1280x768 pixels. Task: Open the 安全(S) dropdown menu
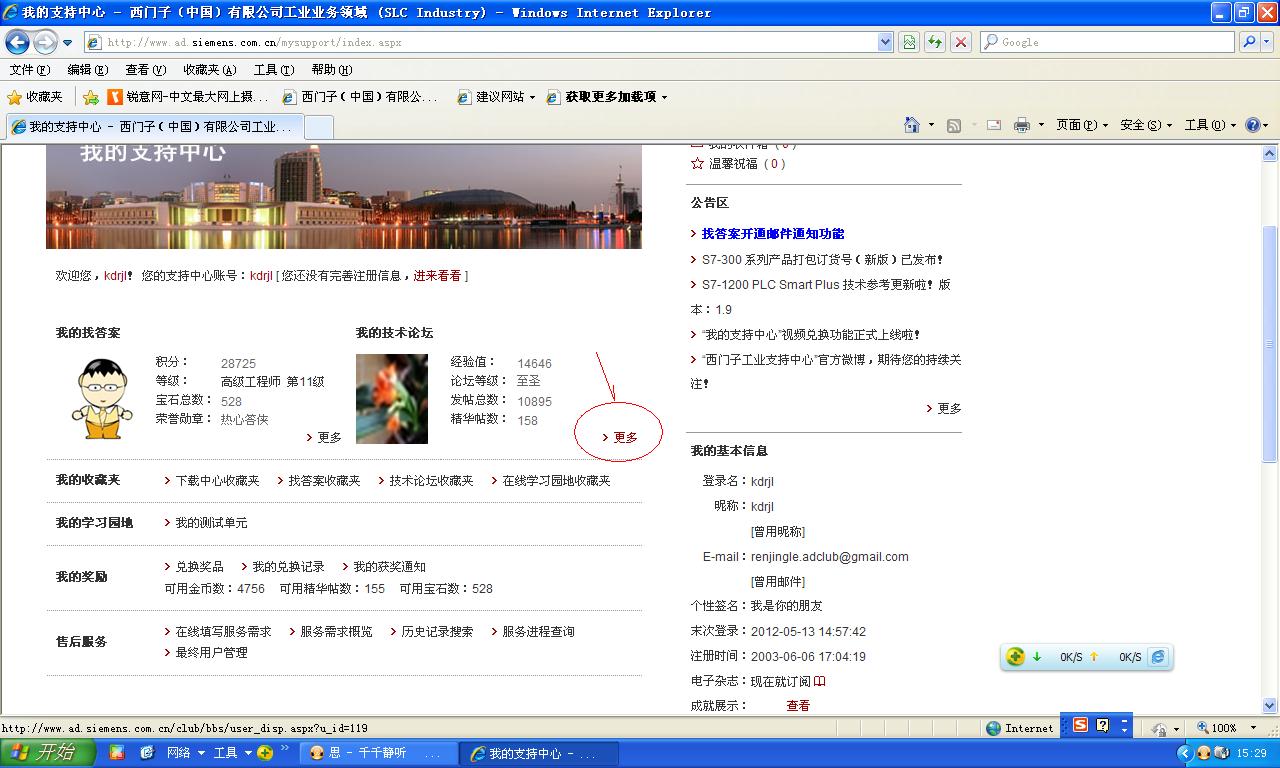(x=1146, y=125)
